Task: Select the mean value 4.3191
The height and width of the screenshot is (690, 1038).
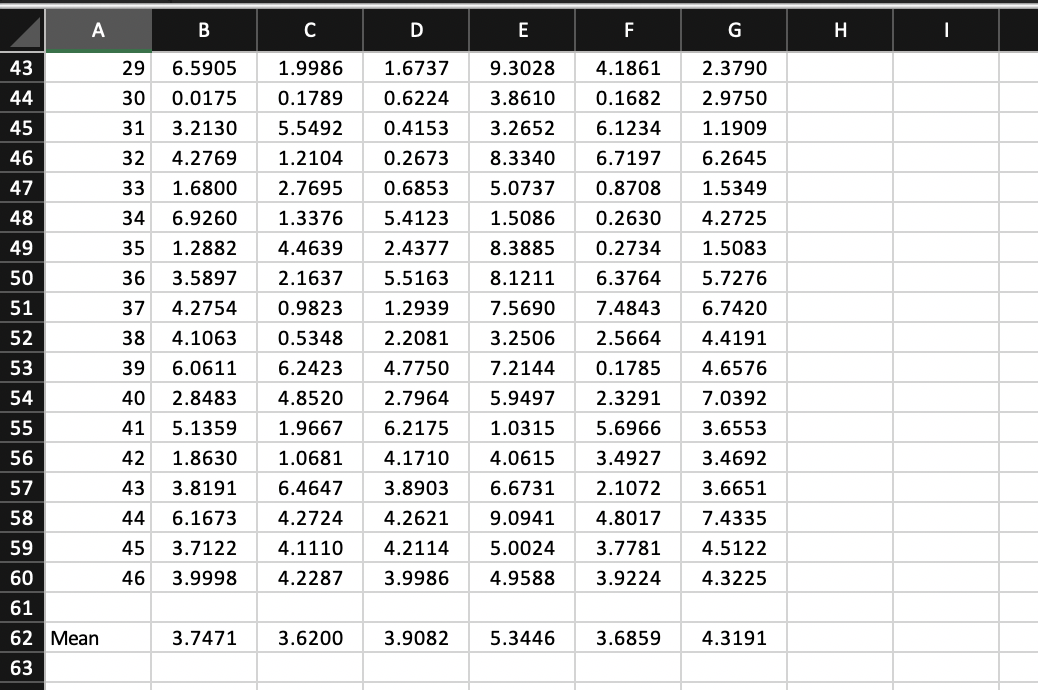Action: point(733,638)
